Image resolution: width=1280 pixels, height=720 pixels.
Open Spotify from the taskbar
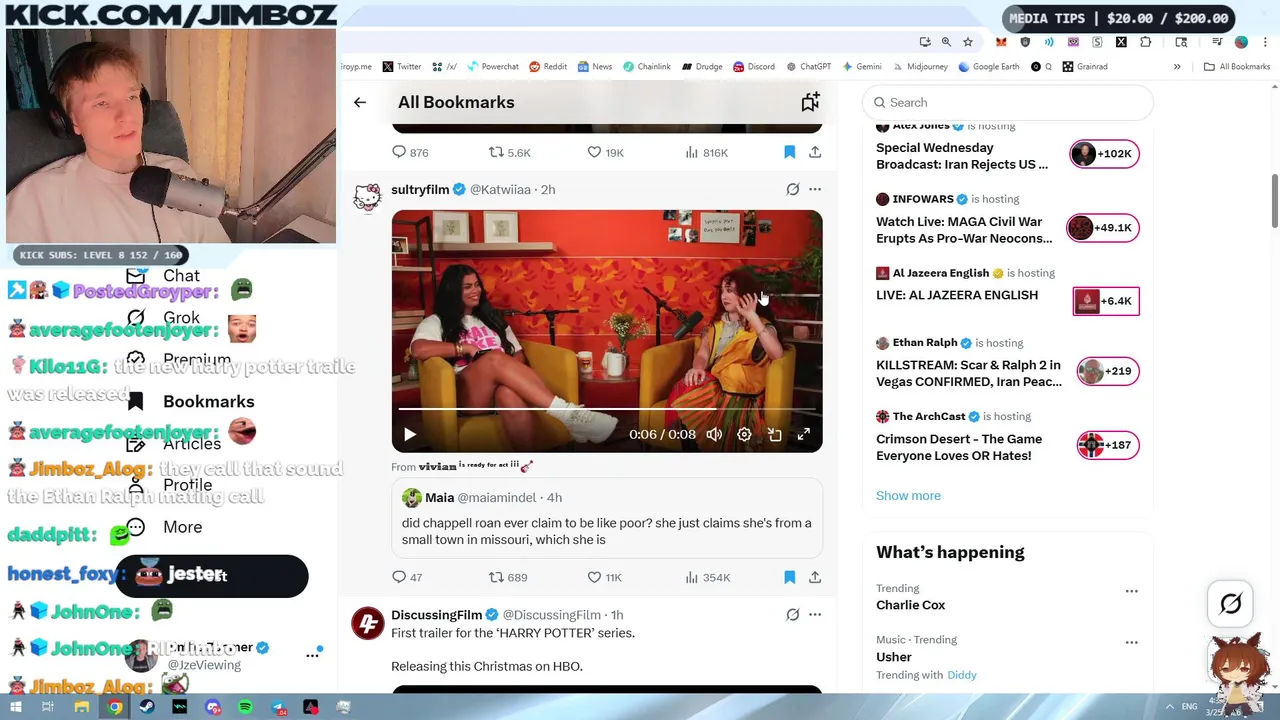point(245,707)
